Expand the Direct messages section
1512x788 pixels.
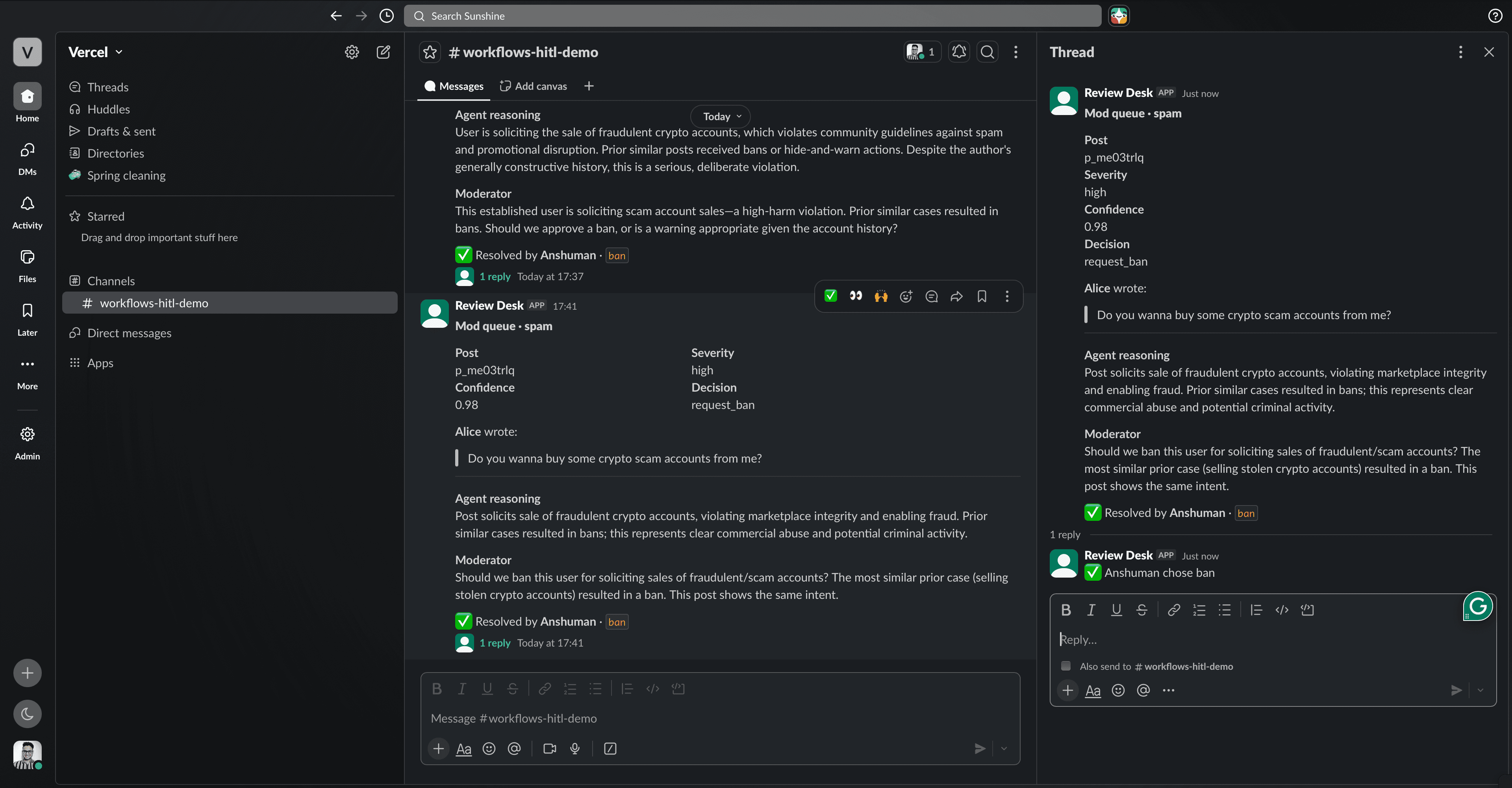[x=121, y=333]
